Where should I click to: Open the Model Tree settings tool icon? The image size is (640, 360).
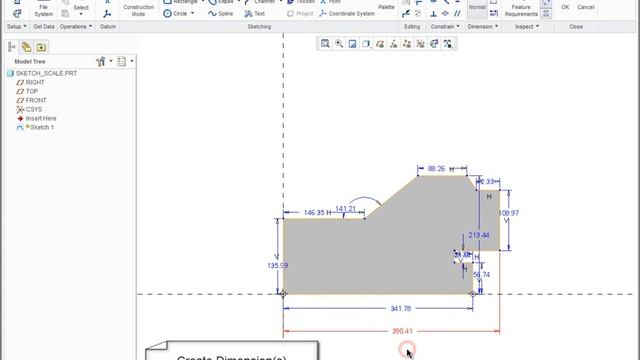pos(100,61)
